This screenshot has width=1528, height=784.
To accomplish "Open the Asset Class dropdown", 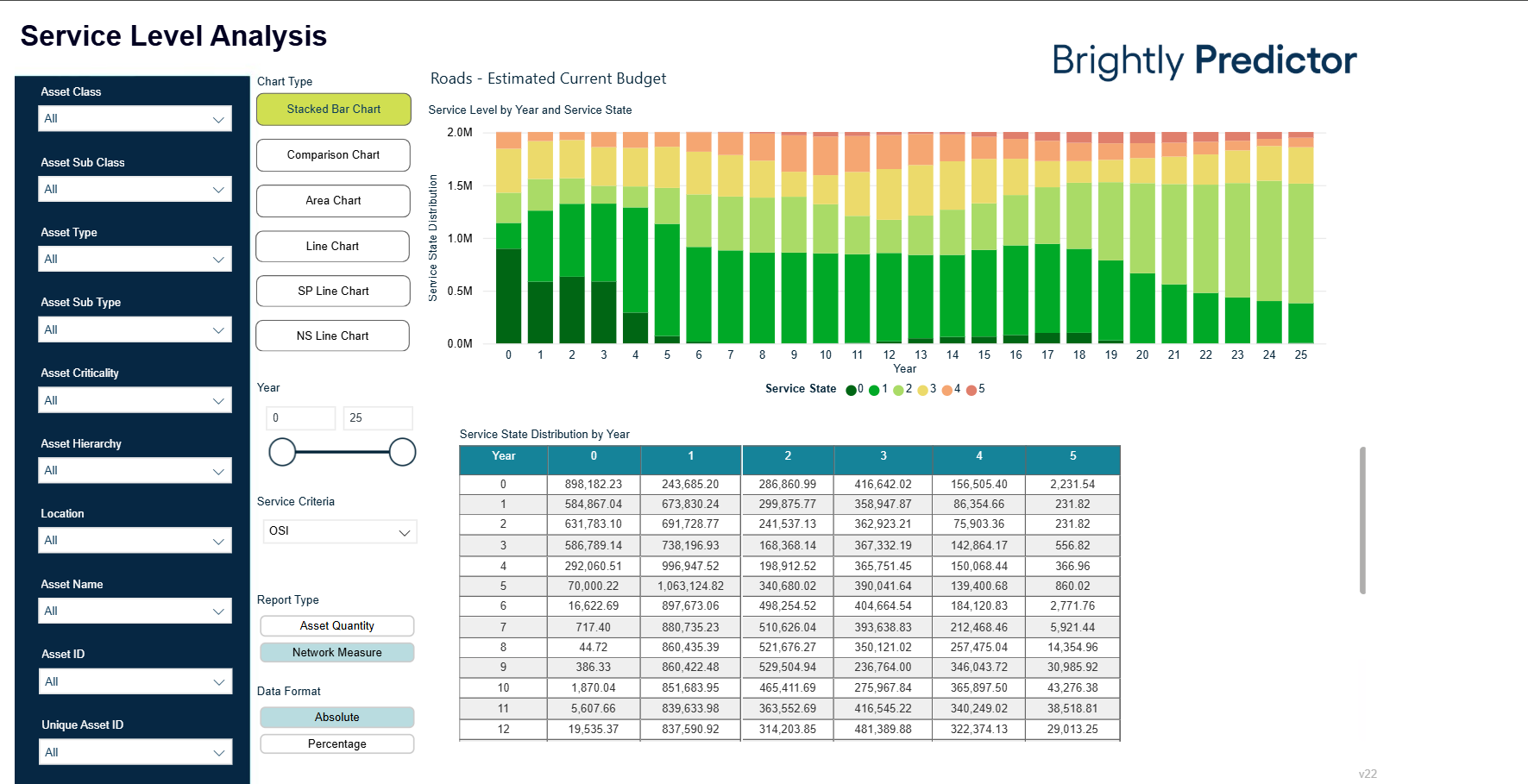I will click(x=135, y=119).
